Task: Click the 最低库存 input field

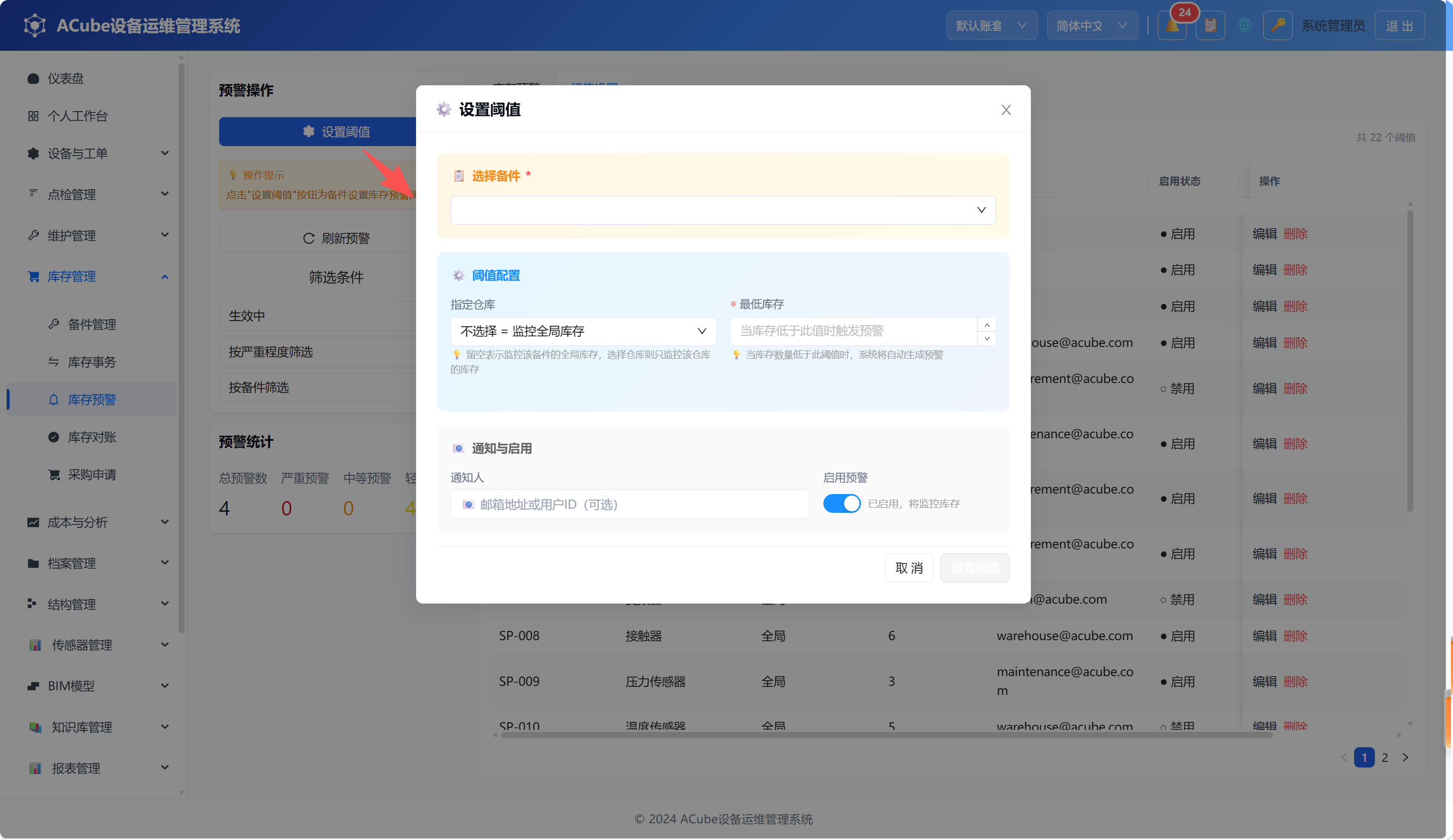Action: (x=853, y=331)
